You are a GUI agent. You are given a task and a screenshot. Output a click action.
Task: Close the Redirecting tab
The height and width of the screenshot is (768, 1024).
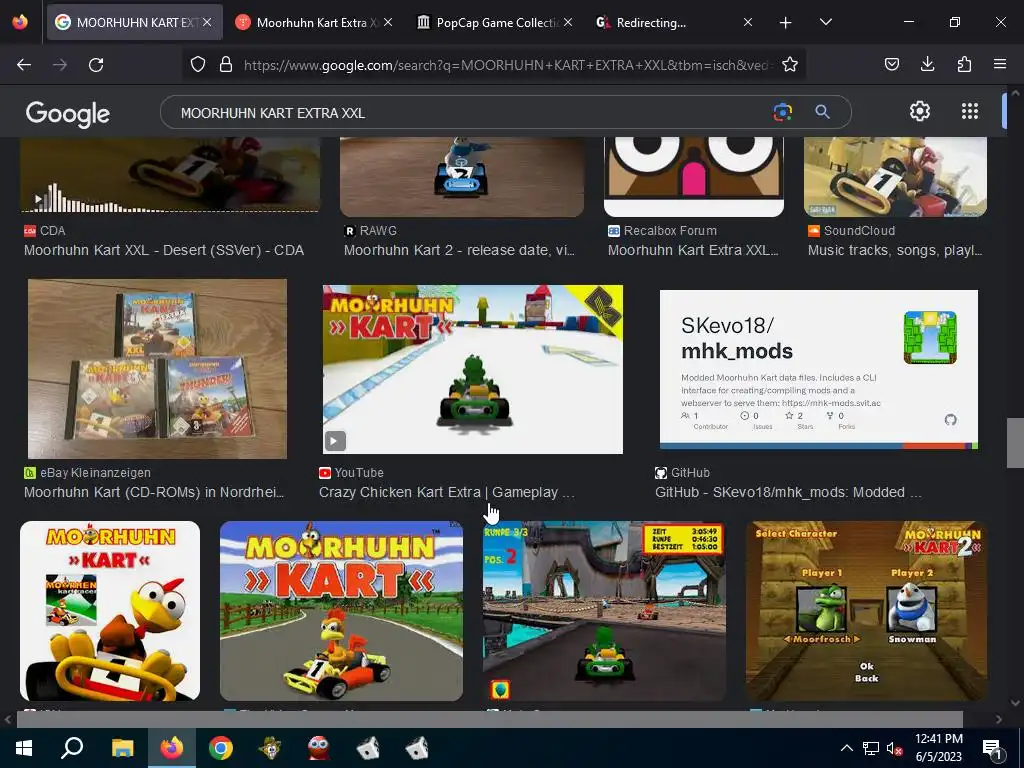tap(748, 22)
